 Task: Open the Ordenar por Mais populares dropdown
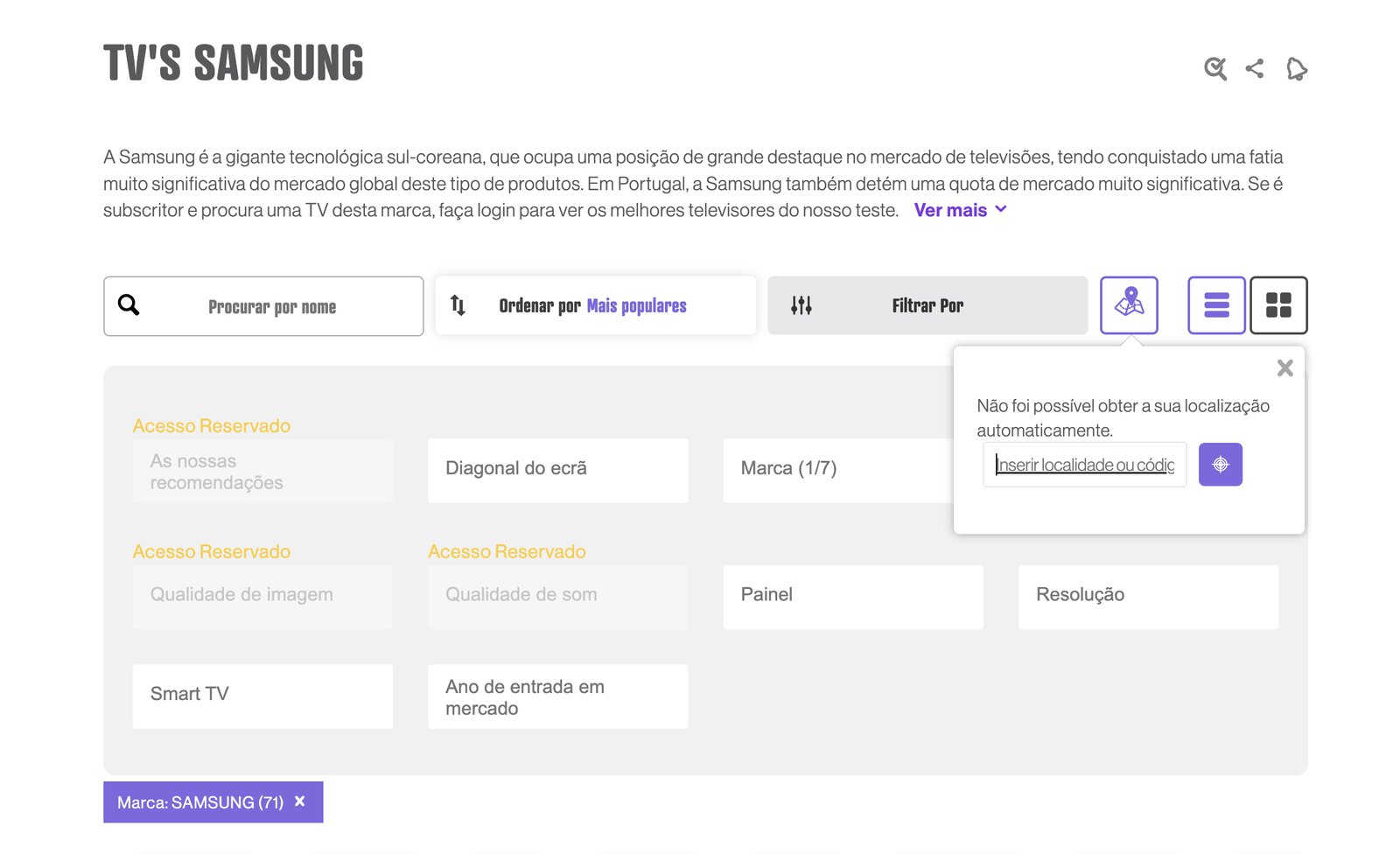pyautogui.click(x=595, y=305)
